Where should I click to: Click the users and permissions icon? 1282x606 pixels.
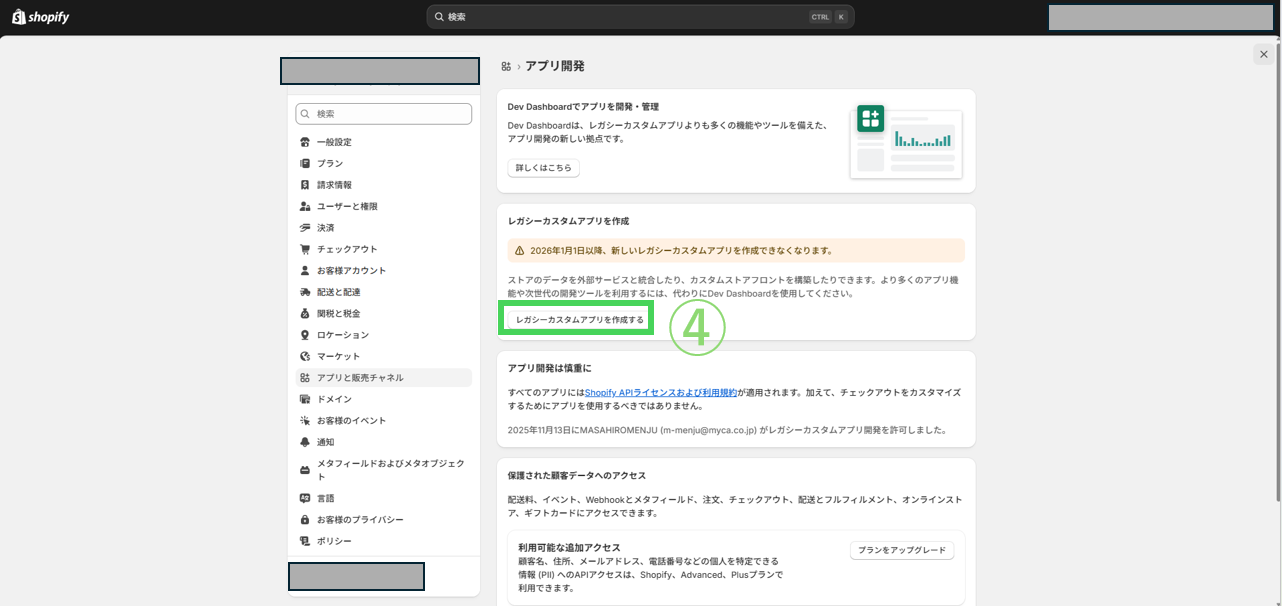click(x=305, y=206)
